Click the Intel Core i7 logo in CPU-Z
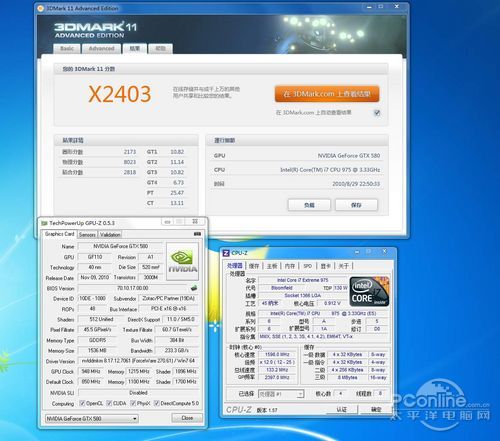 369,291
